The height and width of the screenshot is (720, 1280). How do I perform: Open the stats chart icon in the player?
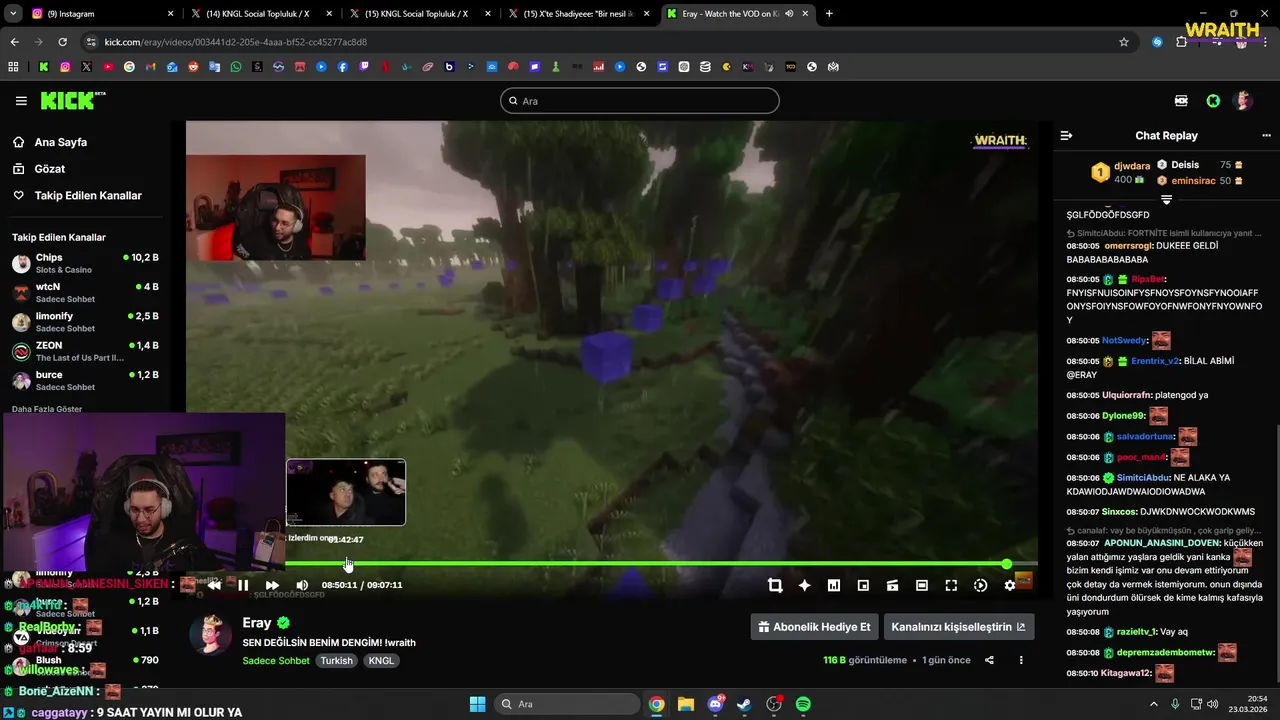pyautogui.click(x=834, y=585)
